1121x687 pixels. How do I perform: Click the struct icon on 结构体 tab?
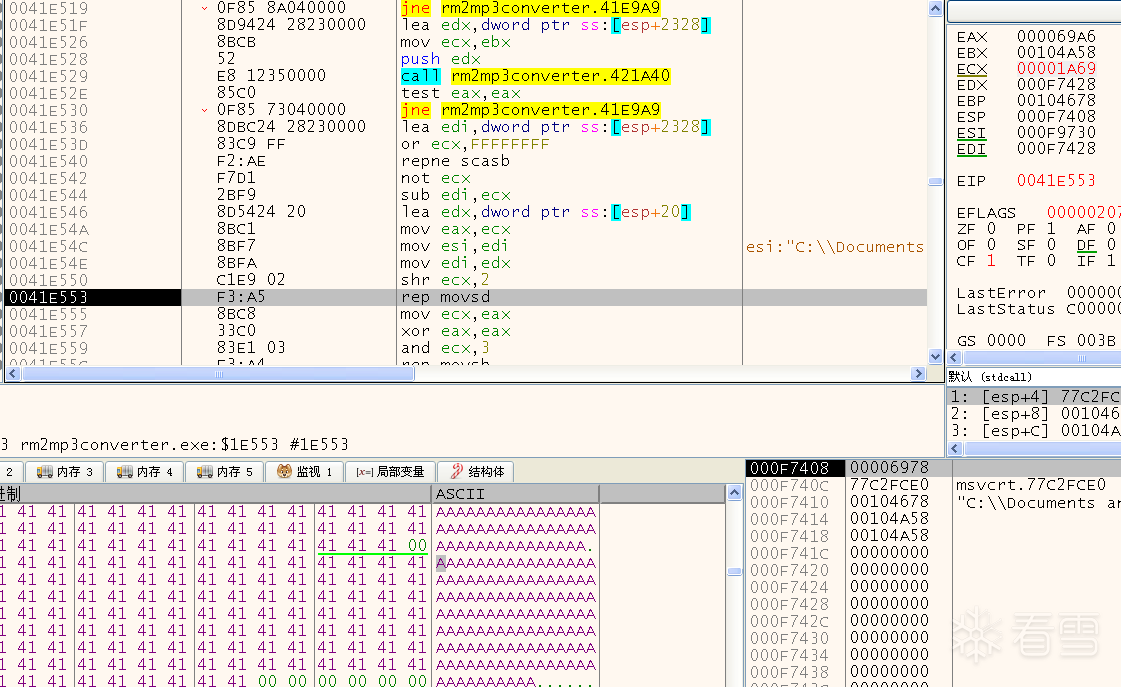pos(456,471)
